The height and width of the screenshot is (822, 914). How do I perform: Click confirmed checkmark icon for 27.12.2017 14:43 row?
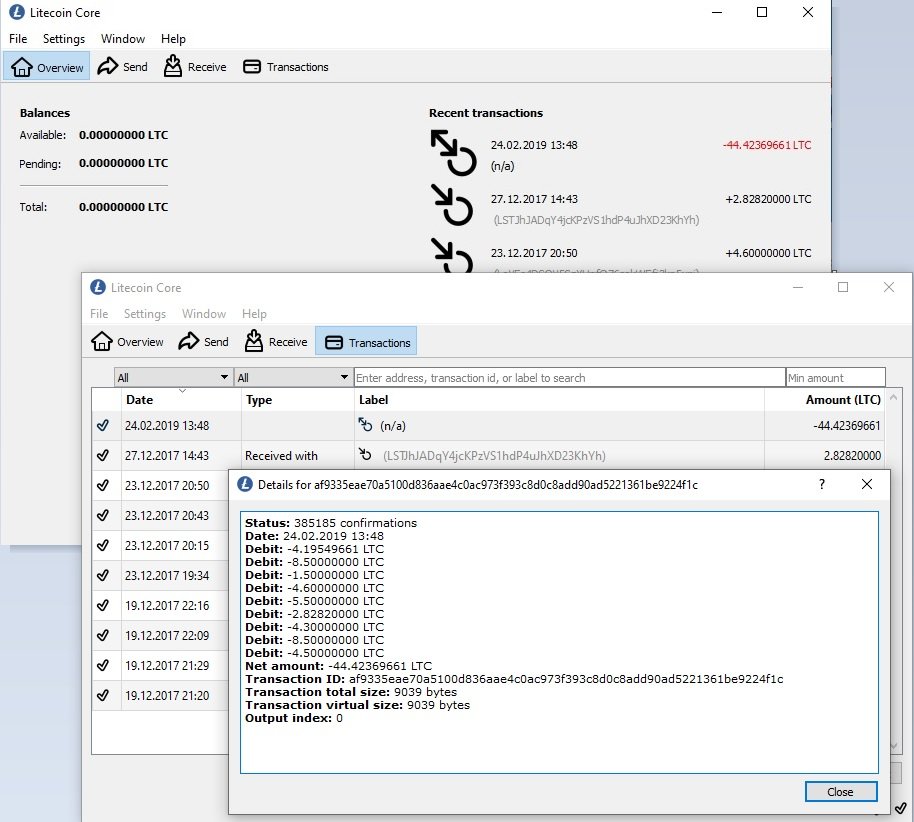pyautogui.click(x=103, y=455)
